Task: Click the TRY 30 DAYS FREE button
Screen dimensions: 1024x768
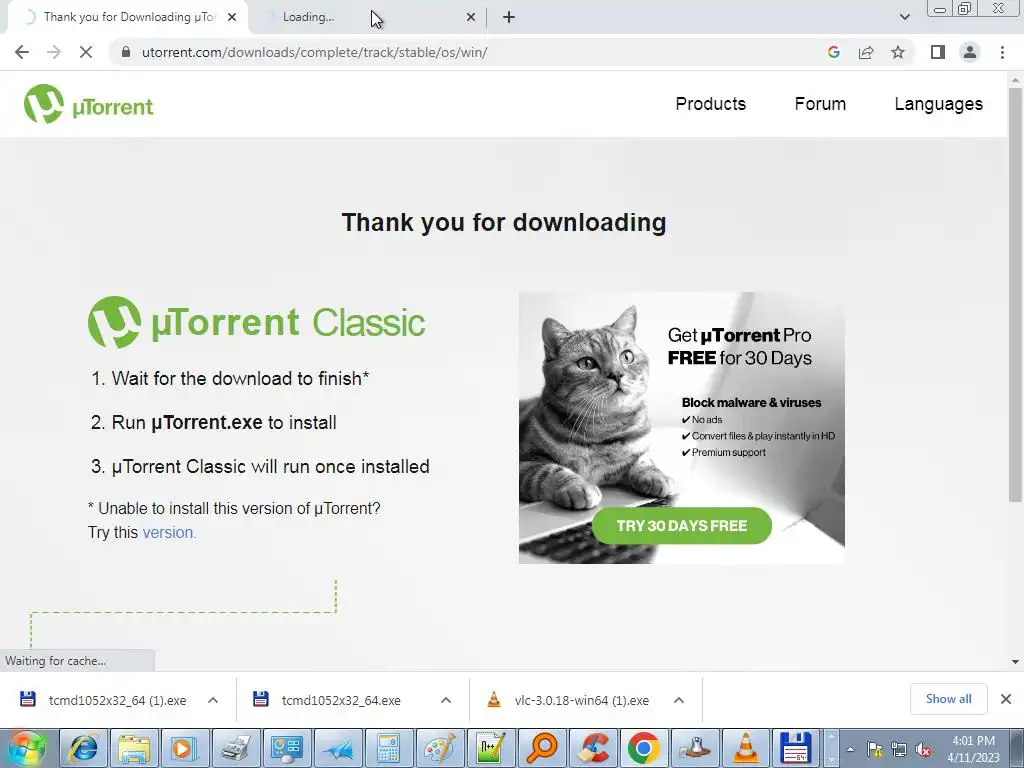Action: coord(682,526)
